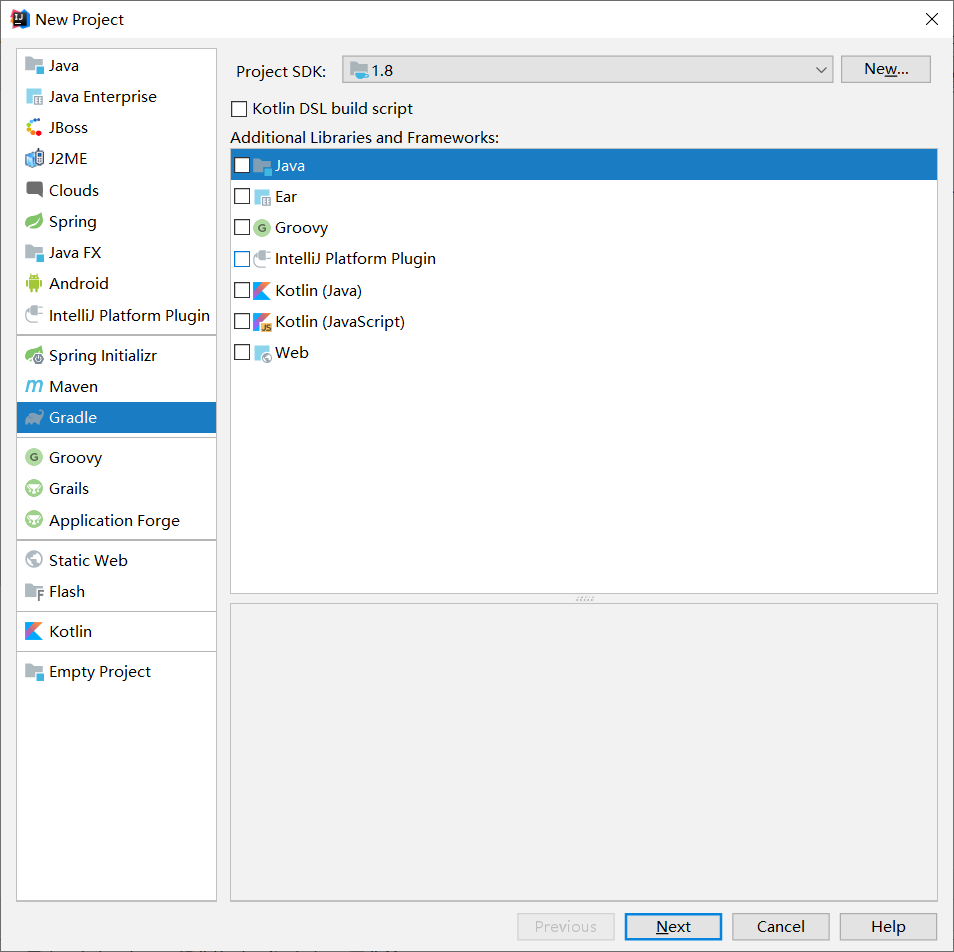Click the Flash label in sidebar
Screen dimensions: 954x952
click(x=67, y=592)
